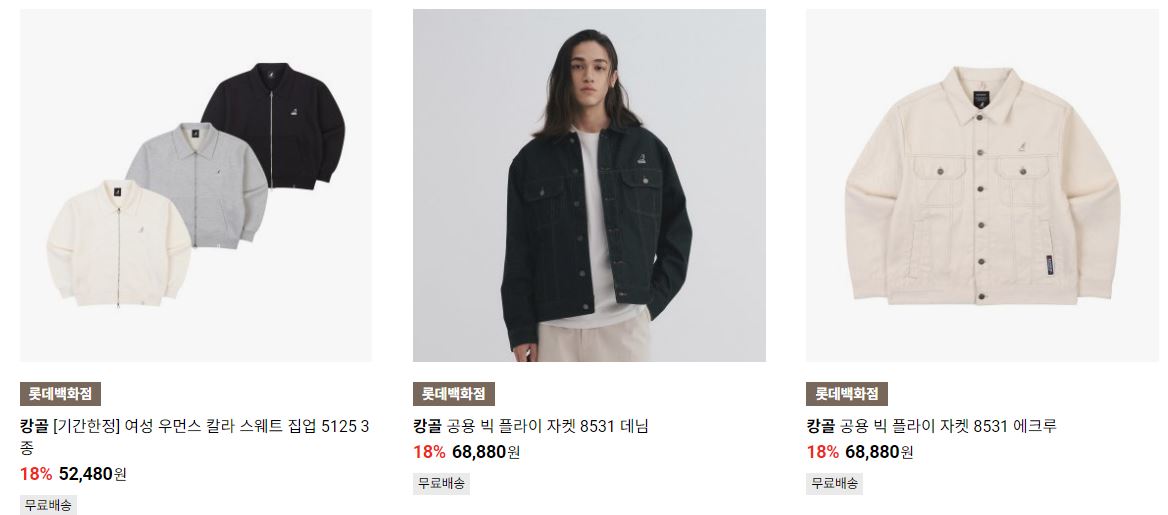Open the three-color sweat zip-up product image
Image resolution: width=1168 pixels, height=515 pixels.
(x=196, y=186)
